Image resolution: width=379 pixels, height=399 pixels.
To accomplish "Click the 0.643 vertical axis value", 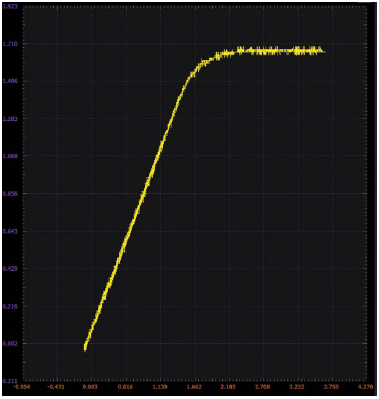I will point(8,231).
